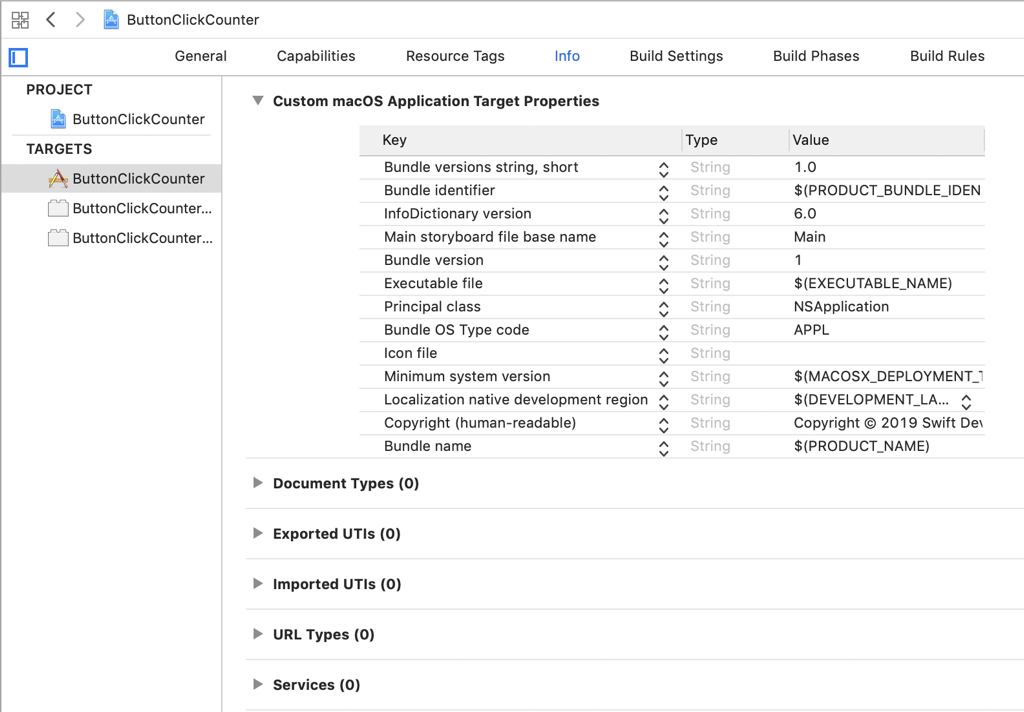Expand the URL Types section
This screenshot has height=712, width=1024.
[258, 634]
